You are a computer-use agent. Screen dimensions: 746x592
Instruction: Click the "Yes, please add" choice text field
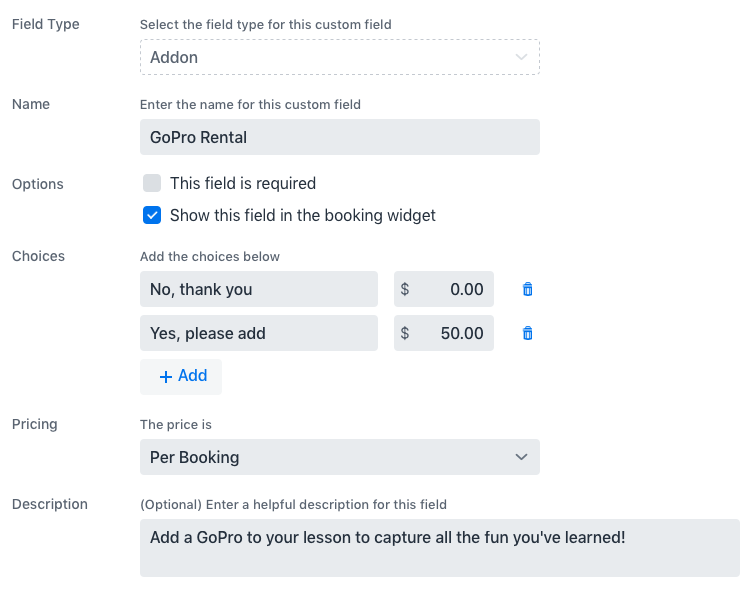pyautogui.click(x=259, y=333)
